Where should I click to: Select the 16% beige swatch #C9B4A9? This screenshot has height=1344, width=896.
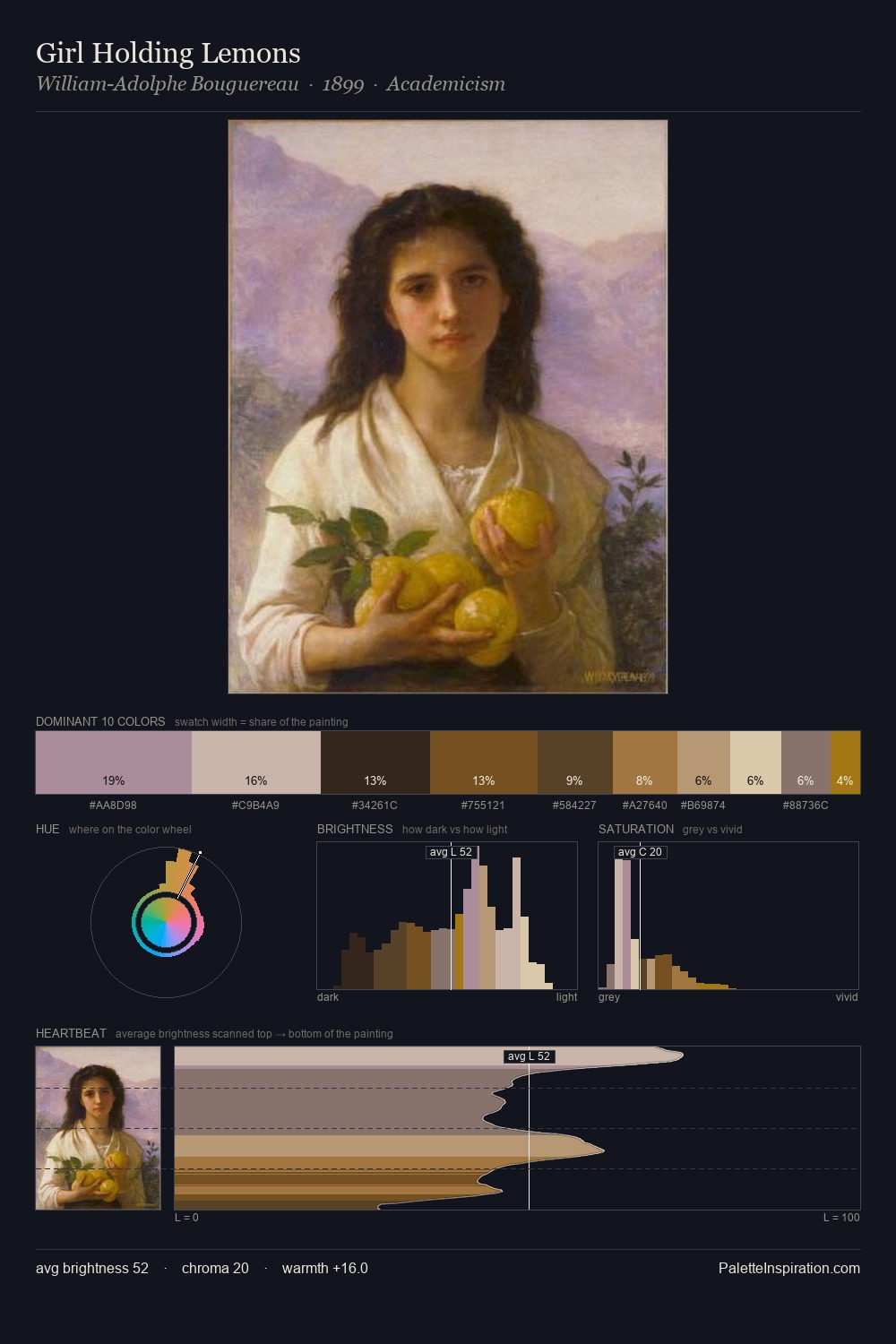[x=256, y=762]
